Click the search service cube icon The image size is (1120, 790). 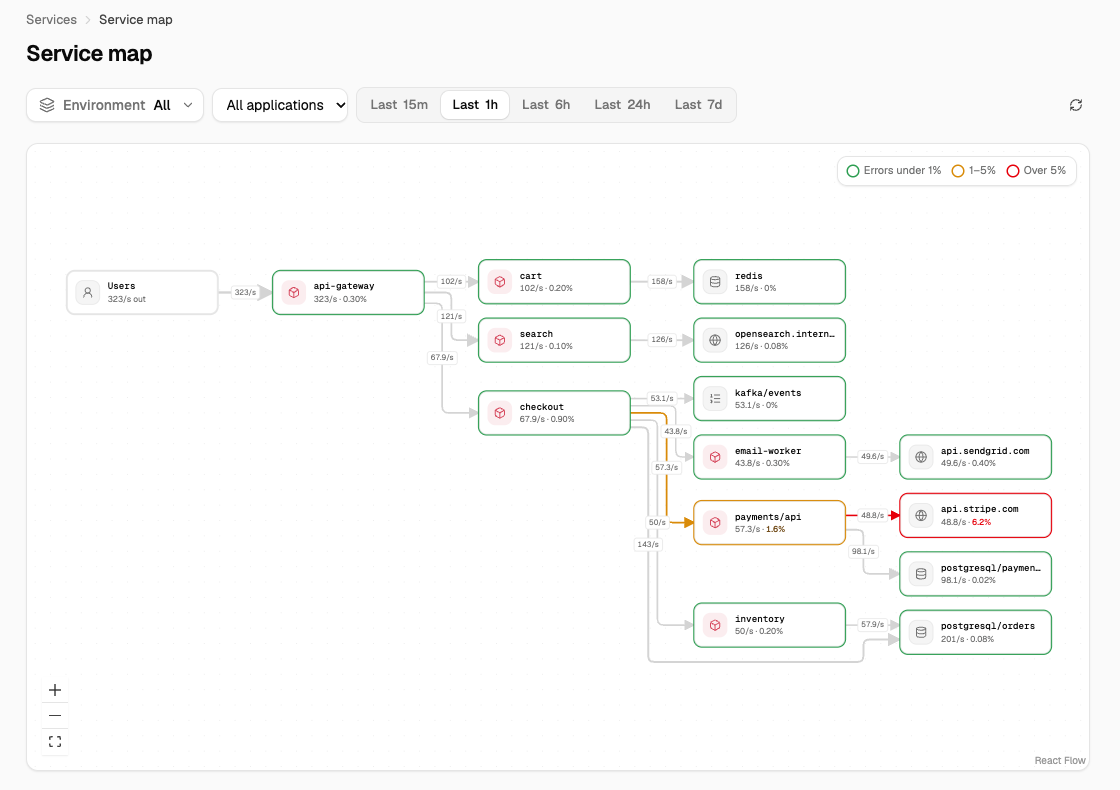tap(500, 340)
